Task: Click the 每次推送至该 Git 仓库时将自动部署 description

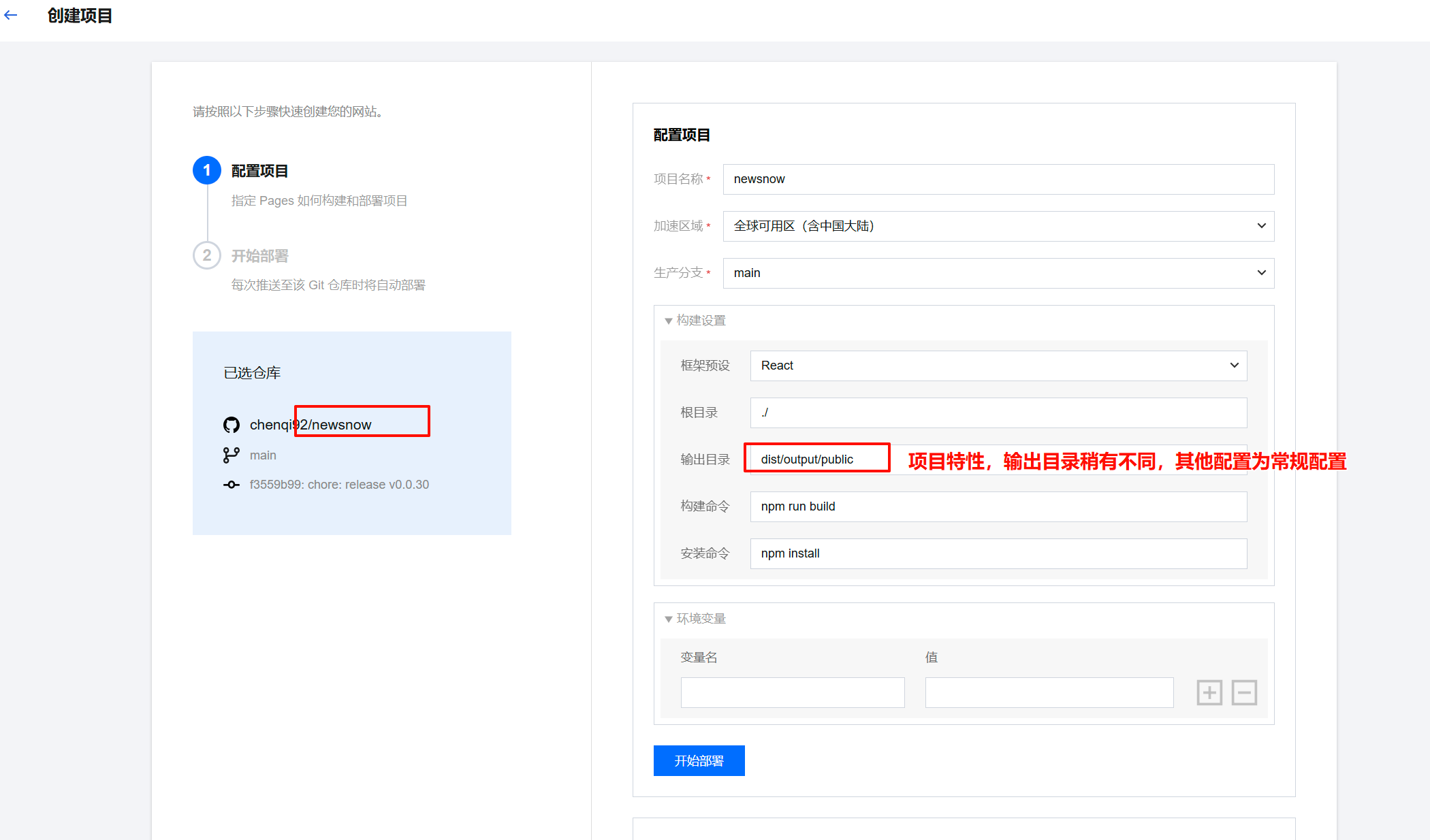Action: [x=328, y=285]
